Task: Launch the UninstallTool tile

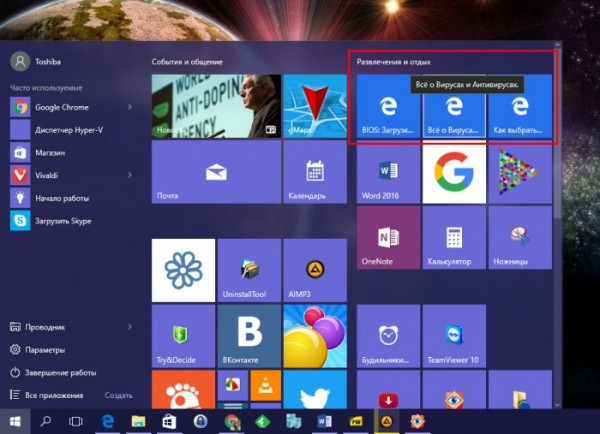Action: pyautogui.click(x=249, y=270)
